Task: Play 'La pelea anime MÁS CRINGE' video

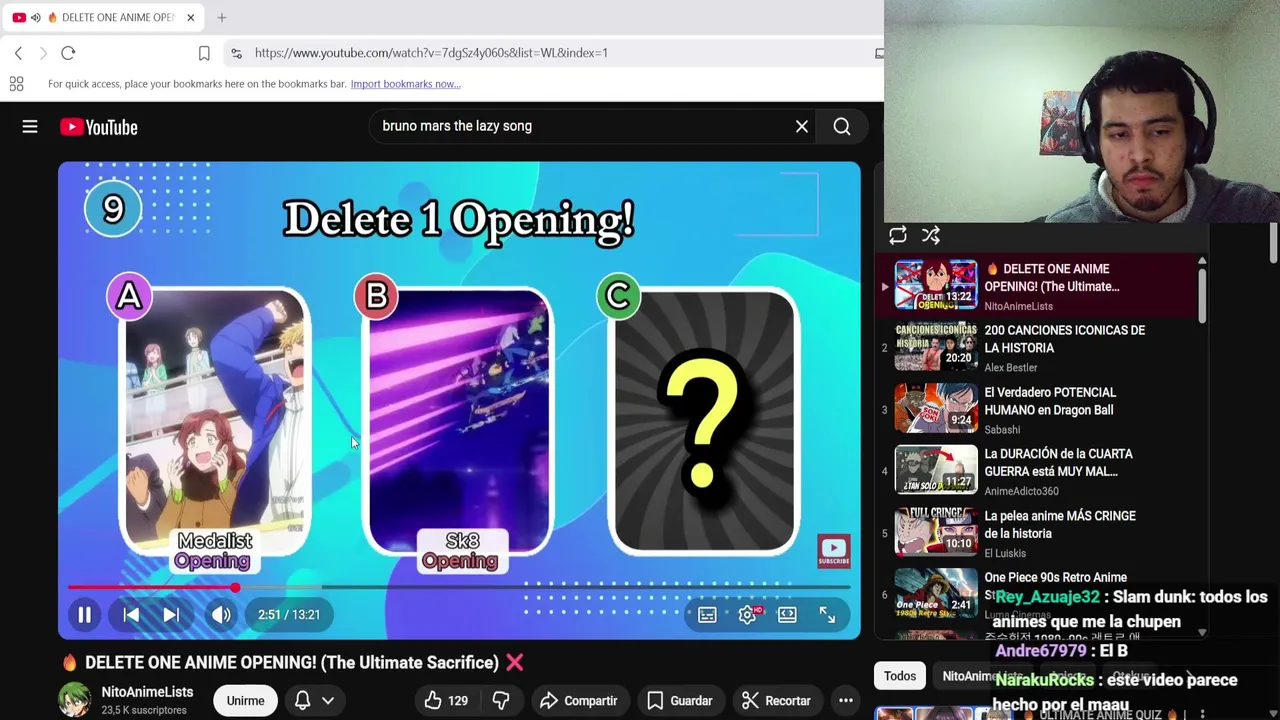Action: click(x=1037, y=533)
